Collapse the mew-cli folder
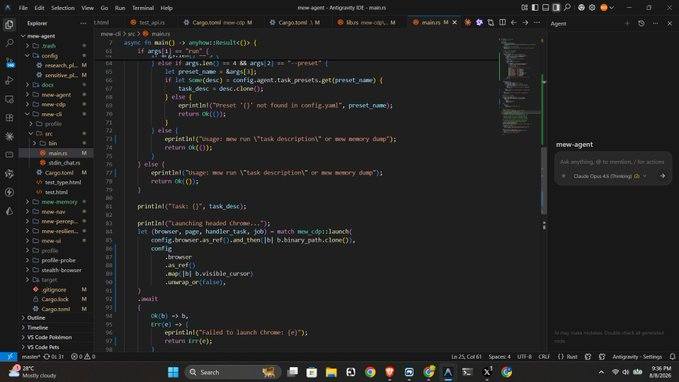 coord(56,114)
